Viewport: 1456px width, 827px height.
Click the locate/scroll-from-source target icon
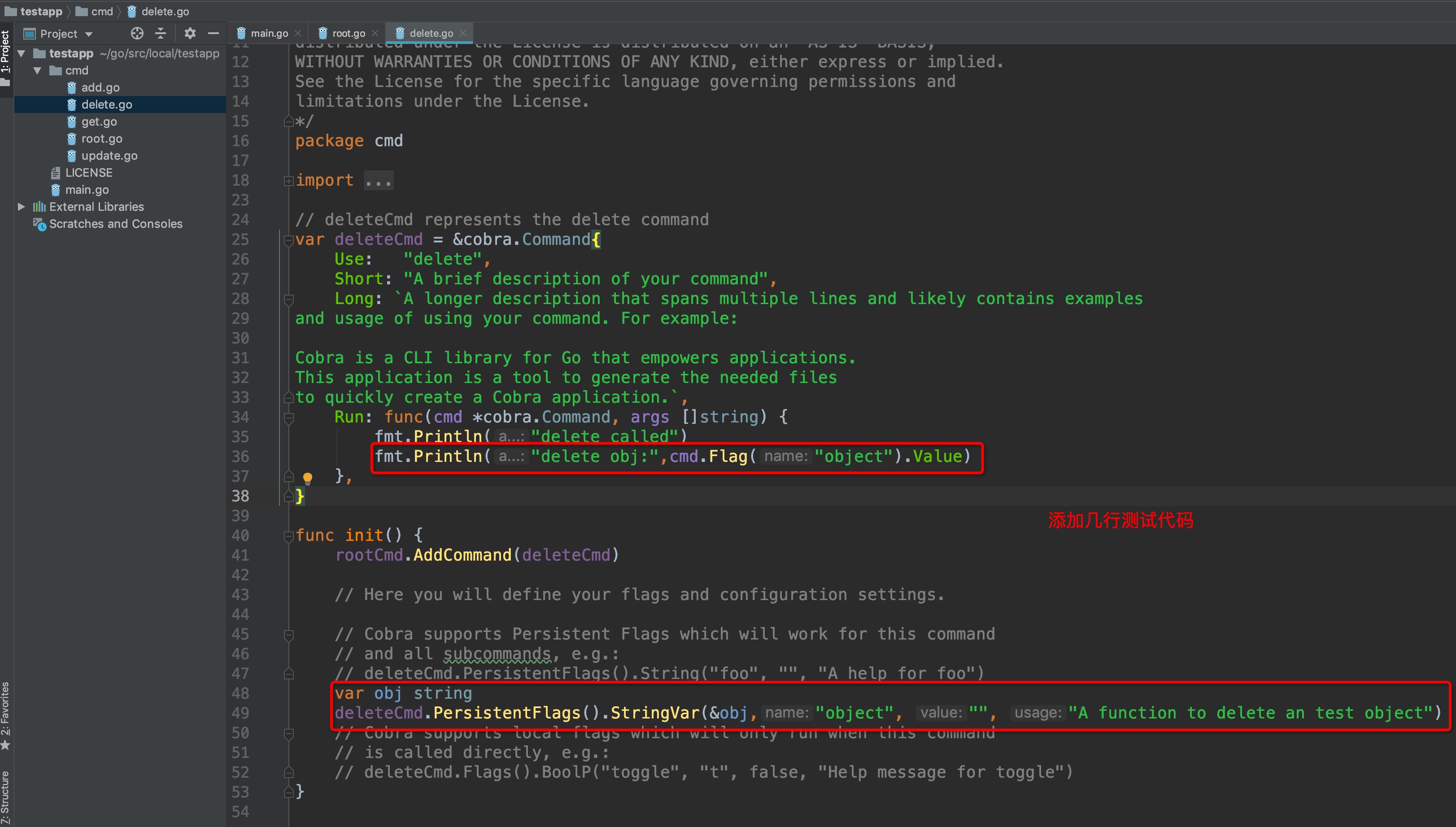pyautogui.click(x=137, y=34)
